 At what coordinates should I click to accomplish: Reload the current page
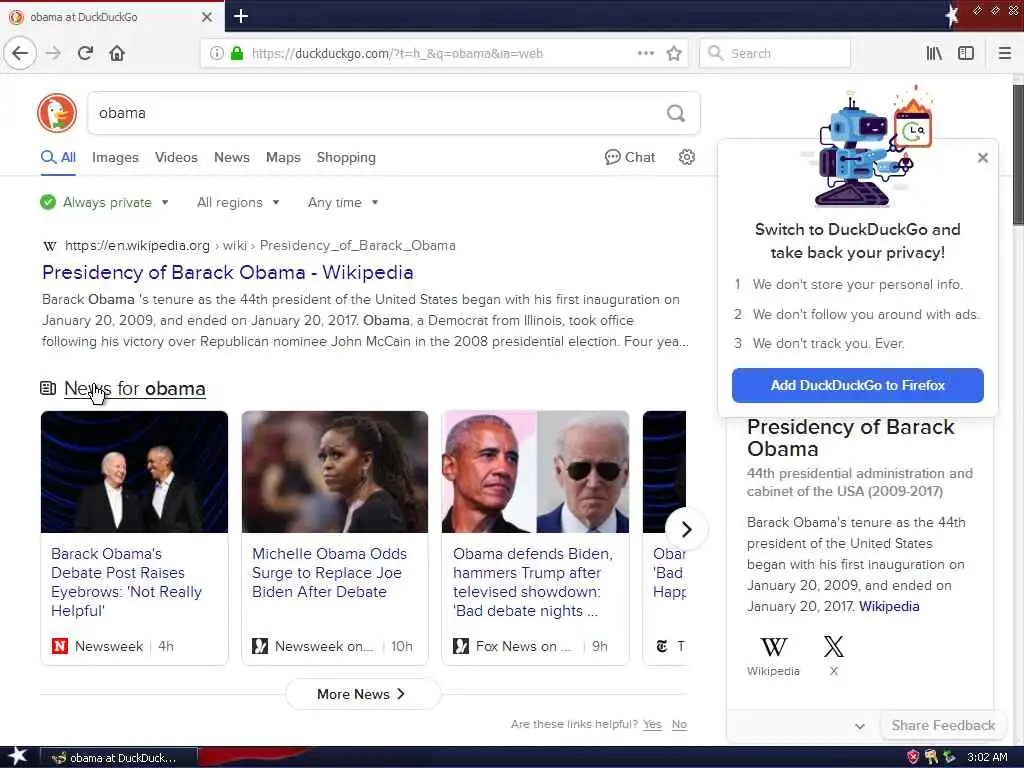tap(86, 53)
